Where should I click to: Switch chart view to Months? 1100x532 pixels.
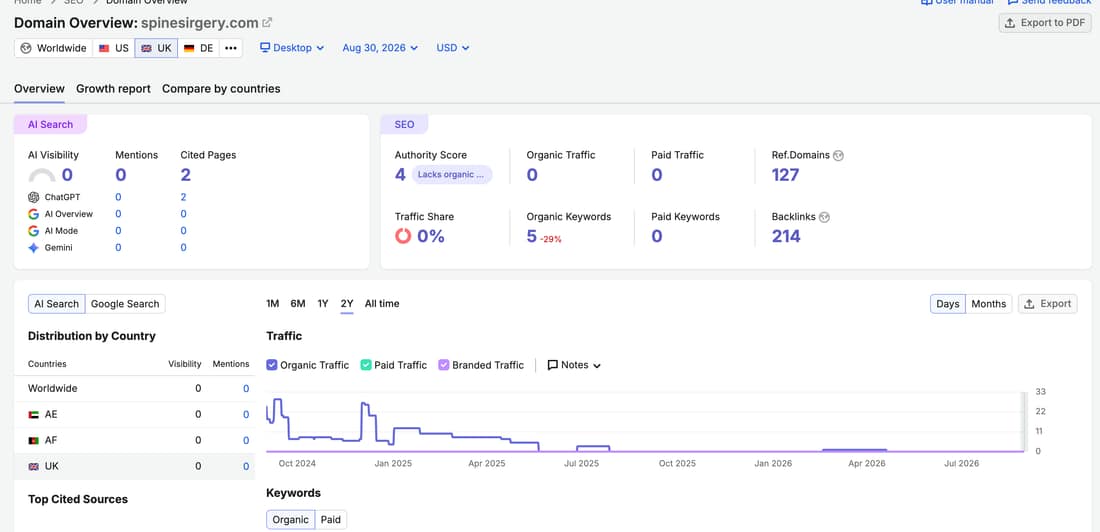coord(988,304)
